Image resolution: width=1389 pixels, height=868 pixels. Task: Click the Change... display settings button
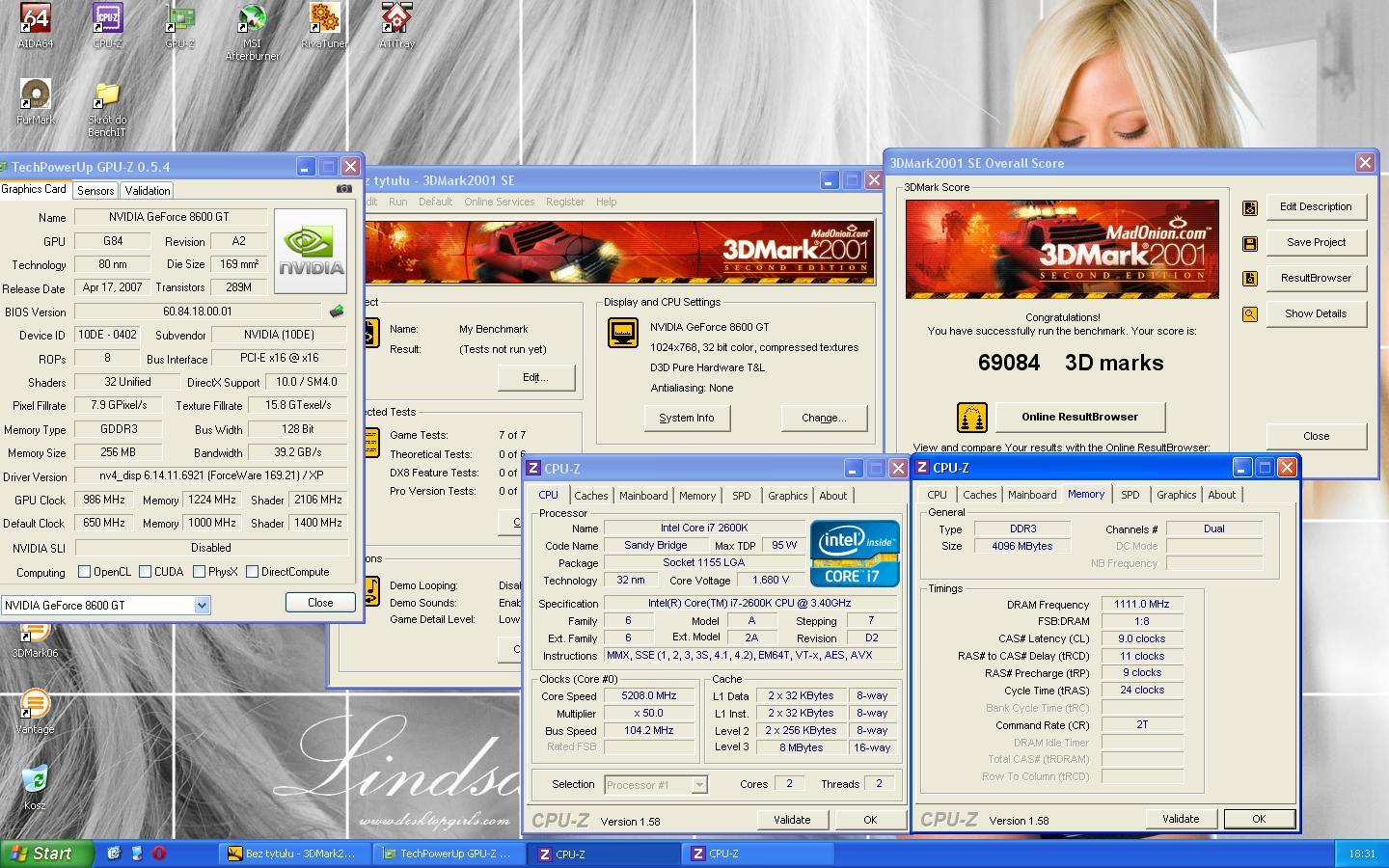824,418
